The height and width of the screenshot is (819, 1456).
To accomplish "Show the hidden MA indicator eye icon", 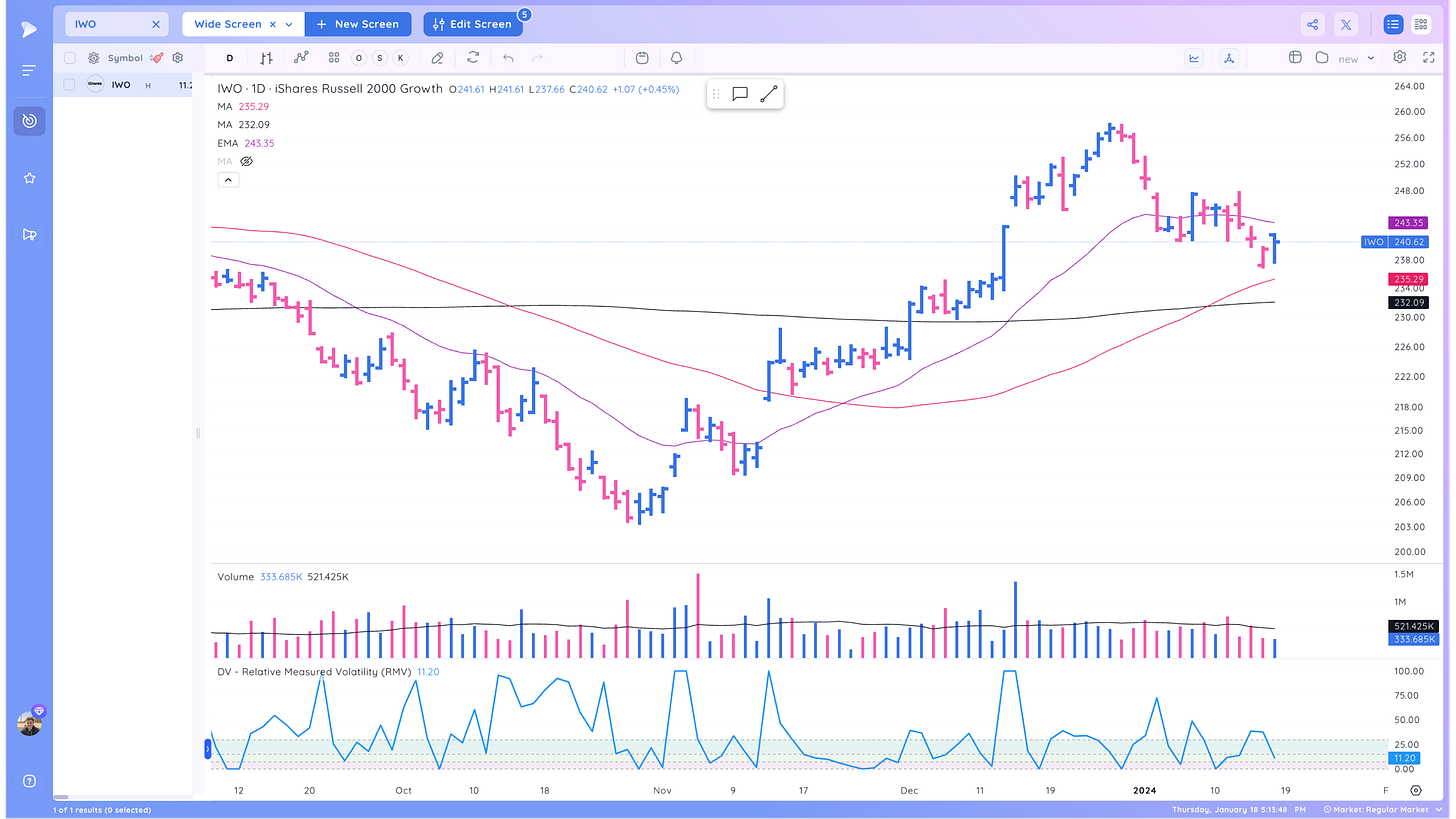I will [x=246, y=161].
